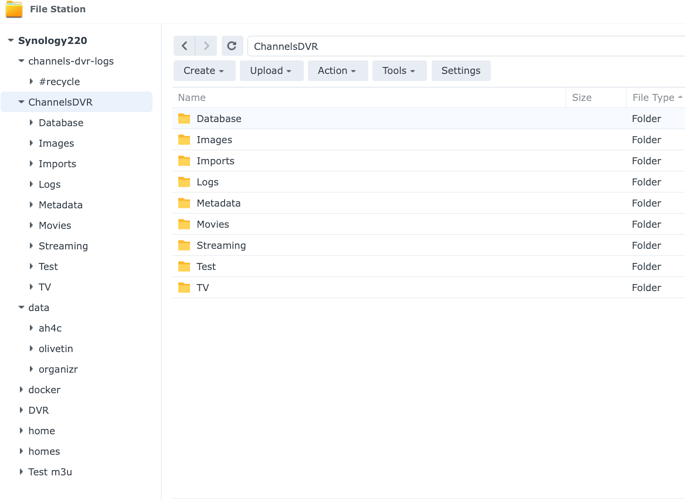Viewport: 685px width, 500px height.
Task: Click the Test folder icon in file list
Action: (x=184, y=266)
